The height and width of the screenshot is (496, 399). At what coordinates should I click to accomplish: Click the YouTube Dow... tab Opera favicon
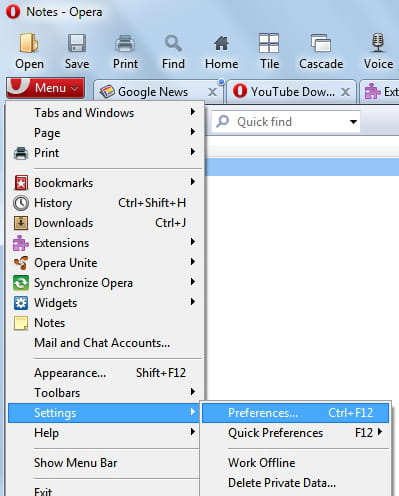click(240, 91)
